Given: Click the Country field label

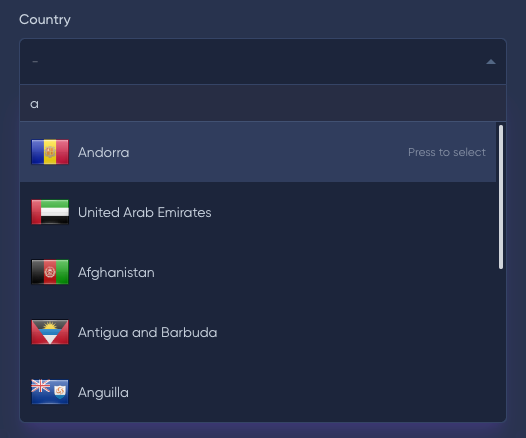Looking at the screenshot, I should 45,19.
